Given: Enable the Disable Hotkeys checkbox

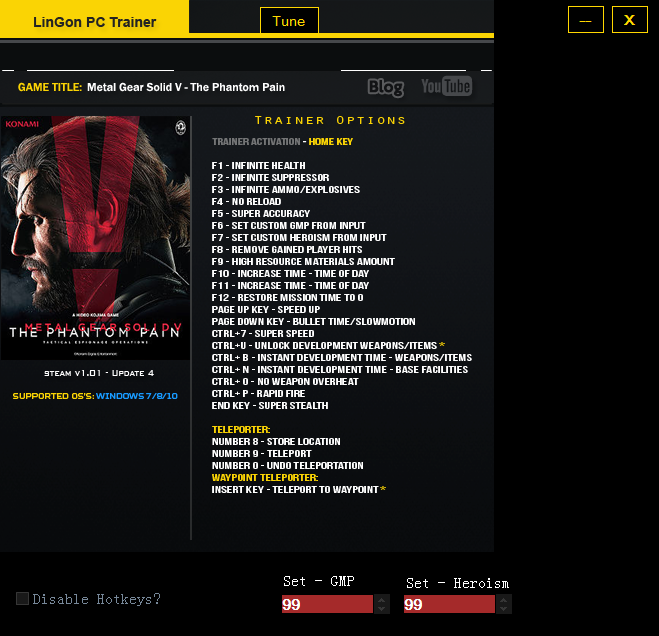Looking at the screenshot, I should pyautogui.click(x=22, y=598).
